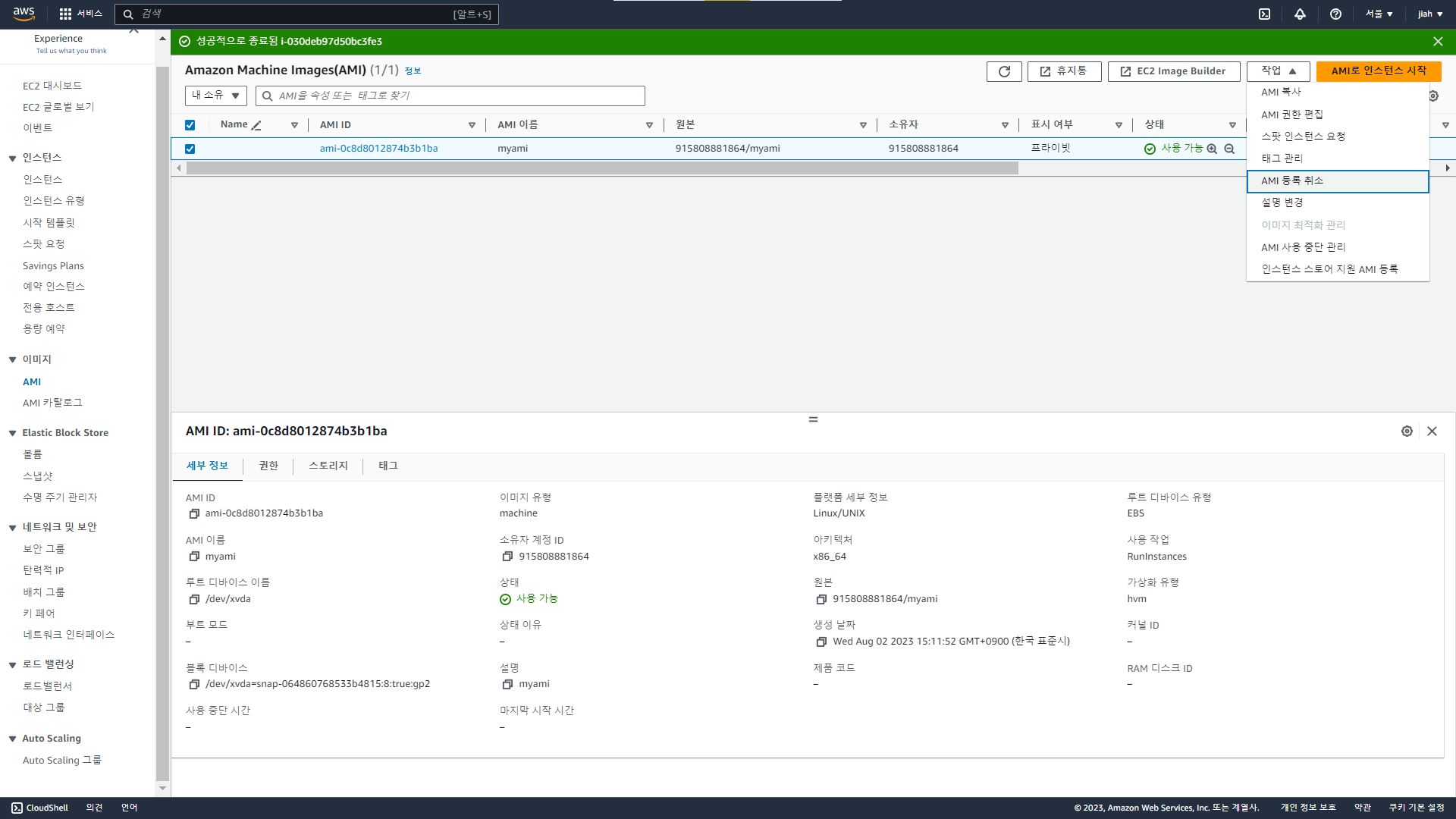1456x819 pixels.
Task: Click scroll-right arrow of table scrollbar
Action: [1448, 168]
